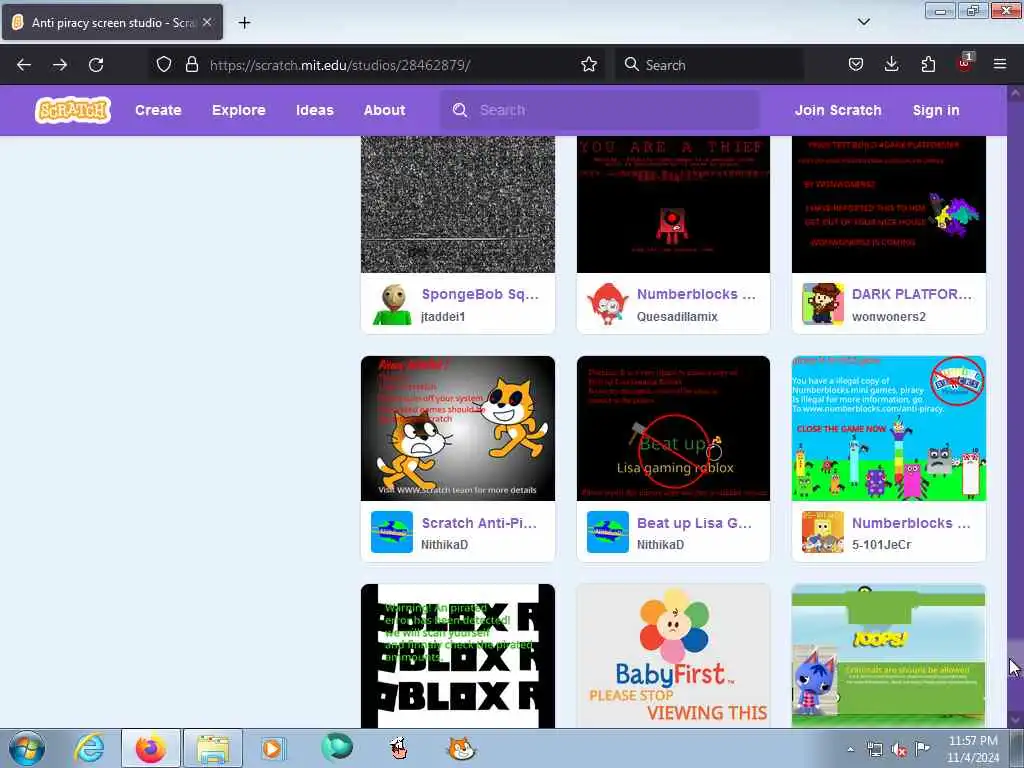Open the Beat up Lisa gaming roblox thumbnail
Screen dimensions: 1024x768
coord(673,428)
